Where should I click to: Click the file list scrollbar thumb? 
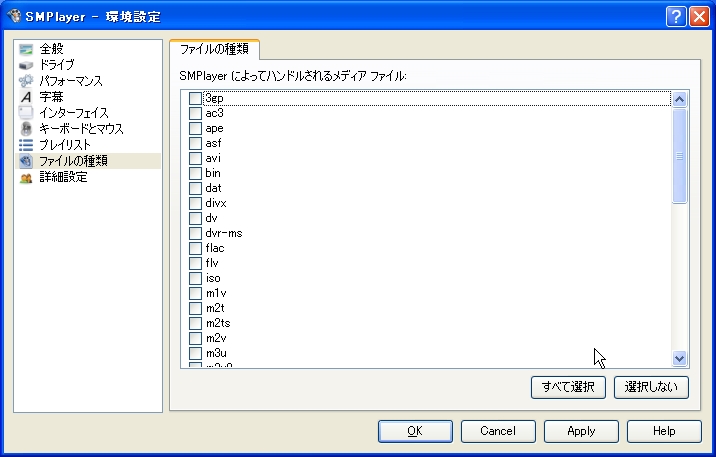click(x=679, y=156)
